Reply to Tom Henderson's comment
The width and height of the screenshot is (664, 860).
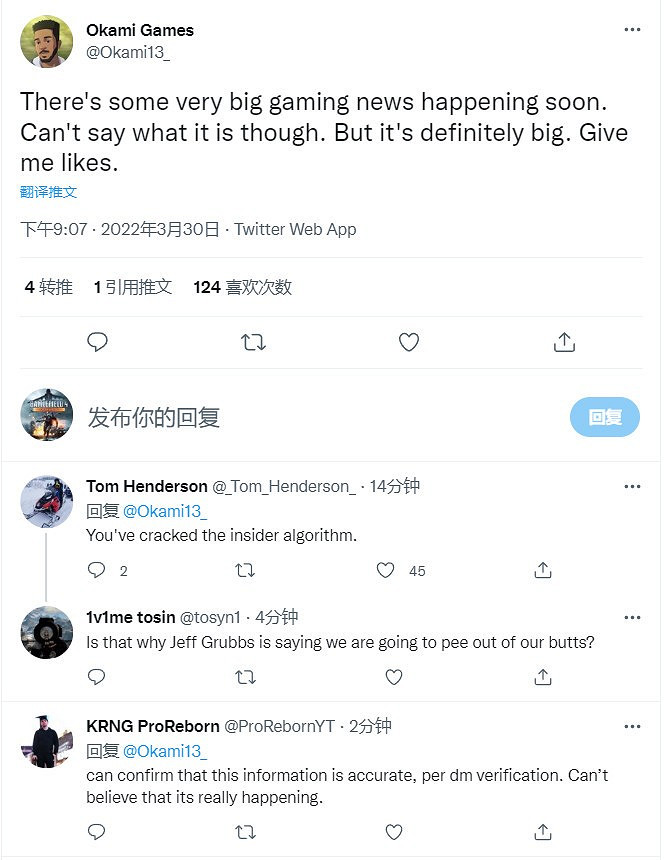(x=97, y=570)
